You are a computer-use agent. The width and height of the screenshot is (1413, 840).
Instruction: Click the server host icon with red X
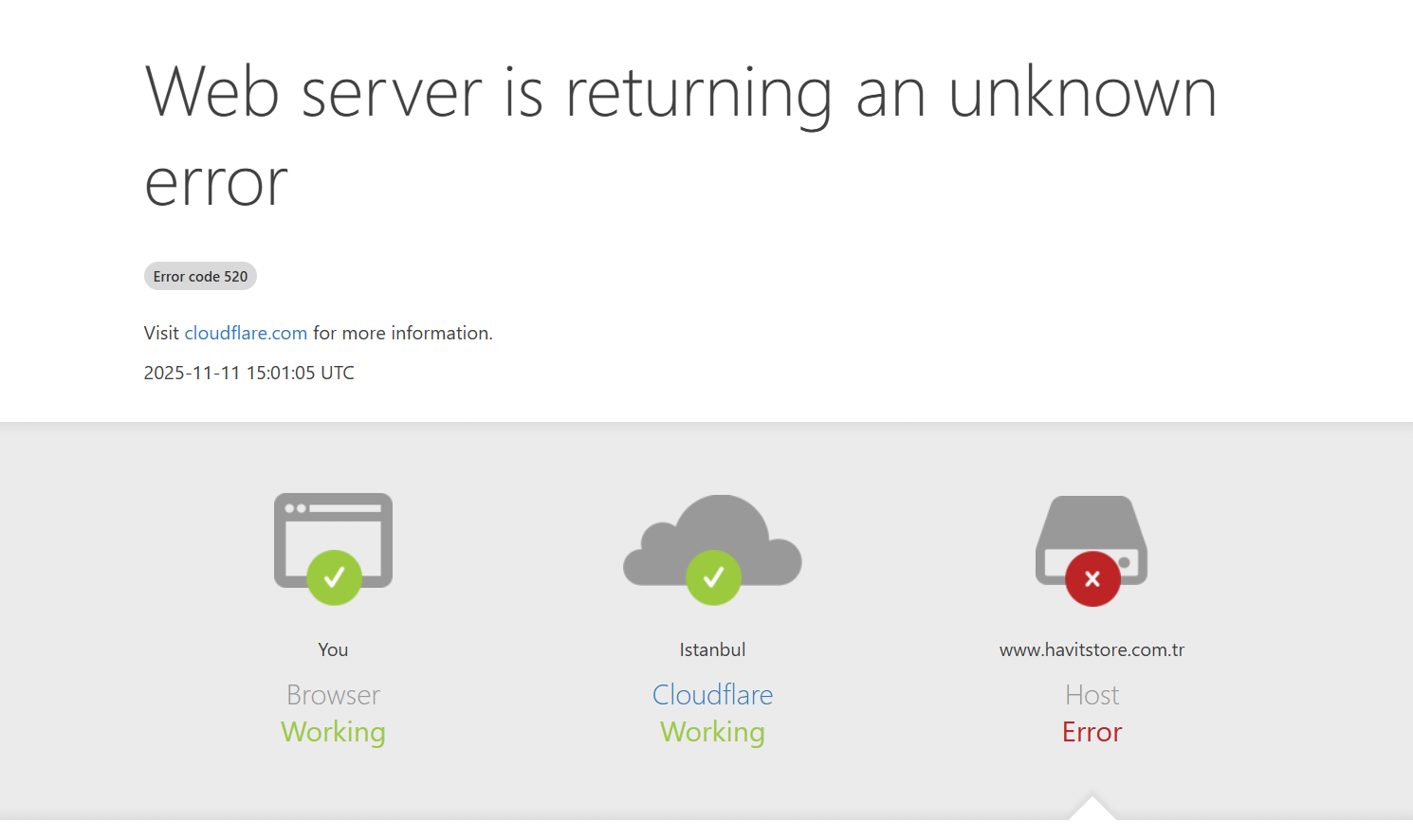1092,551
